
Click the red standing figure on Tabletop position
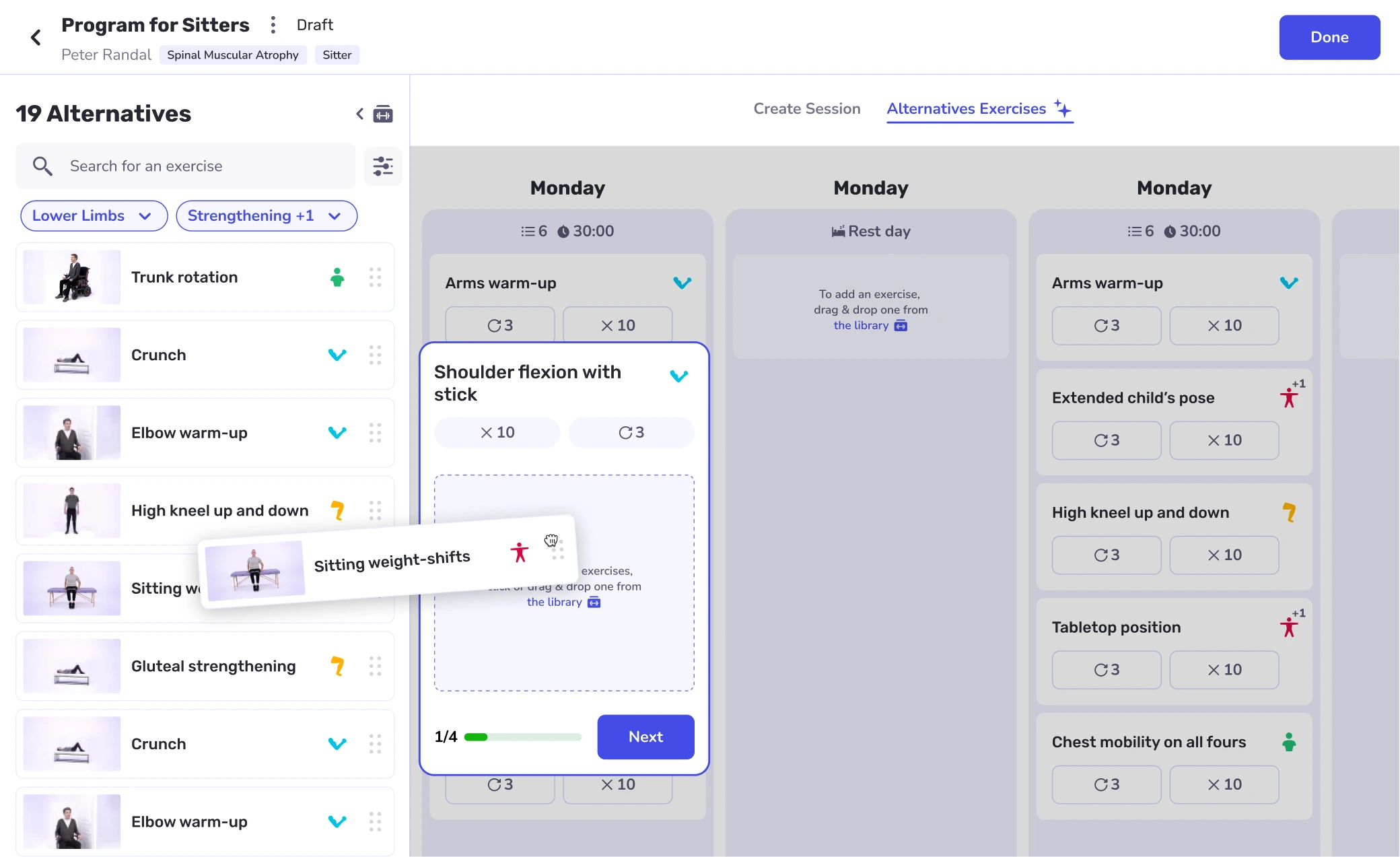tap(1289, 626)
